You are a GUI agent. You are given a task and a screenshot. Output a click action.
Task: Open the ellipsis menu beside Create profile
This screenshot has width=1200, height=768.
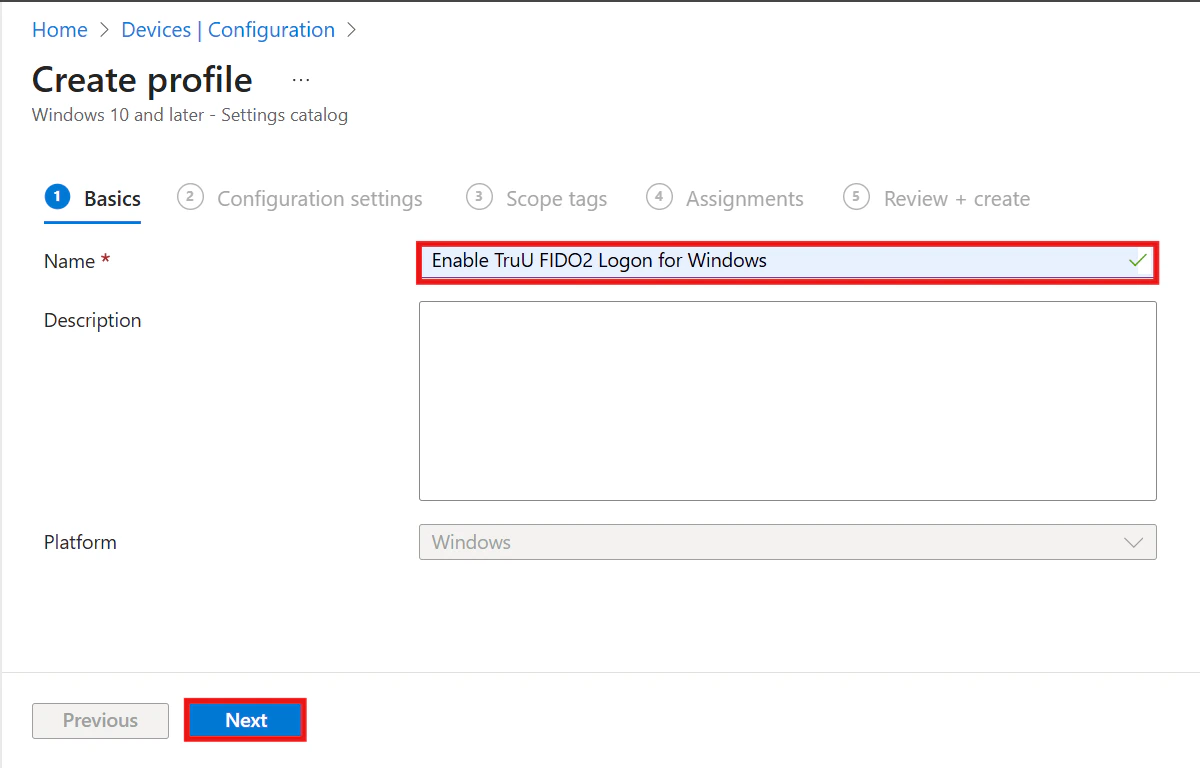tap(301, 79)
